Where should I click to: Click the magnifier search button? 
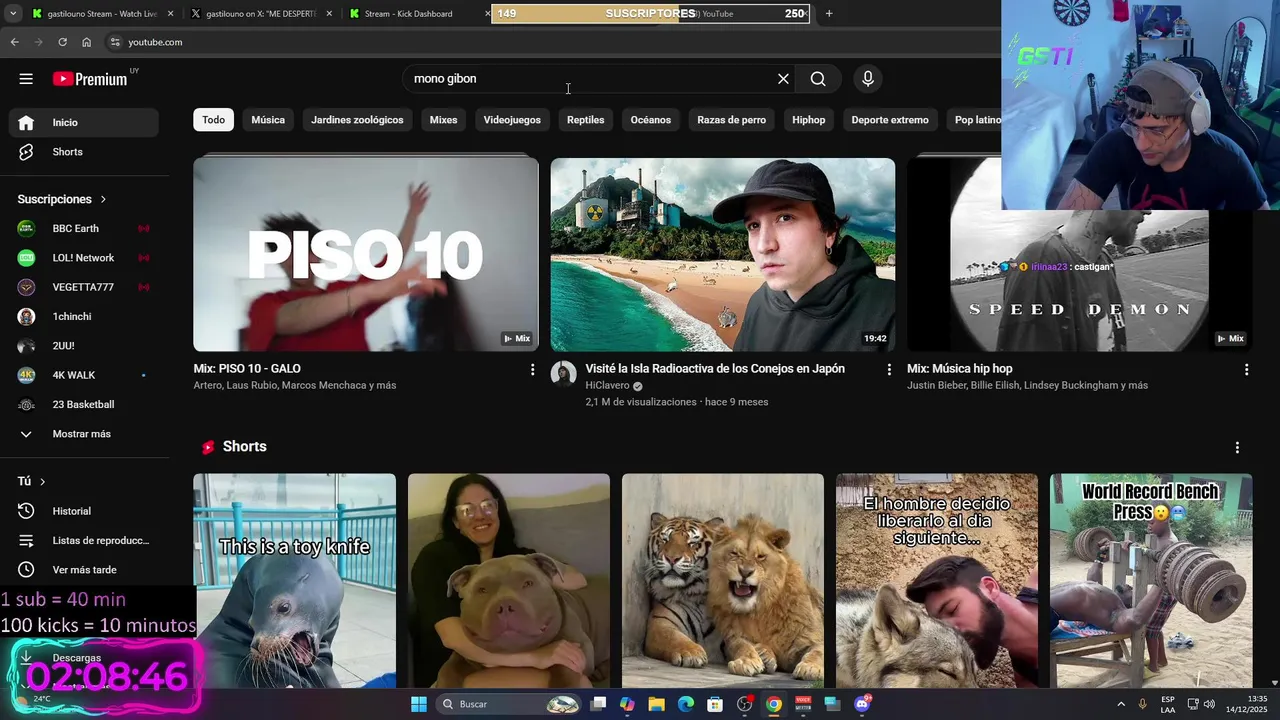(818, 79)
